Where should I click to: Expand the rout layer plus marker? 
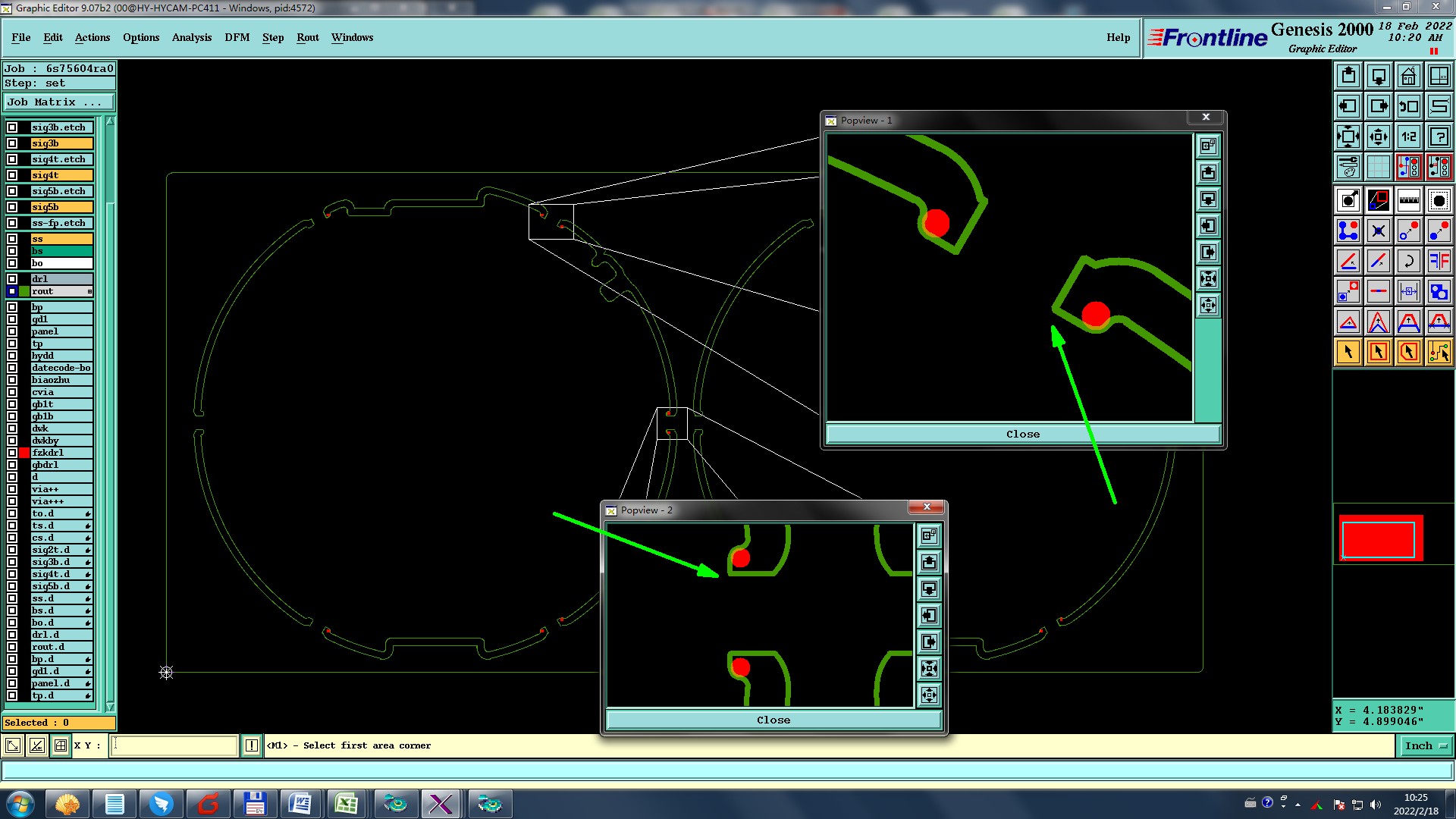(89, 292)
